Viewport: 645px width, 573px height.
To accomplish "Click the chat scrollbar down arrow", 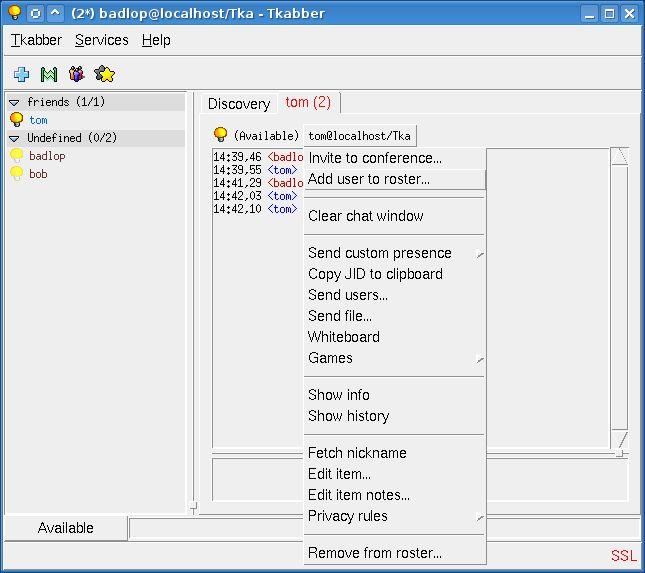I will (619, 439).
